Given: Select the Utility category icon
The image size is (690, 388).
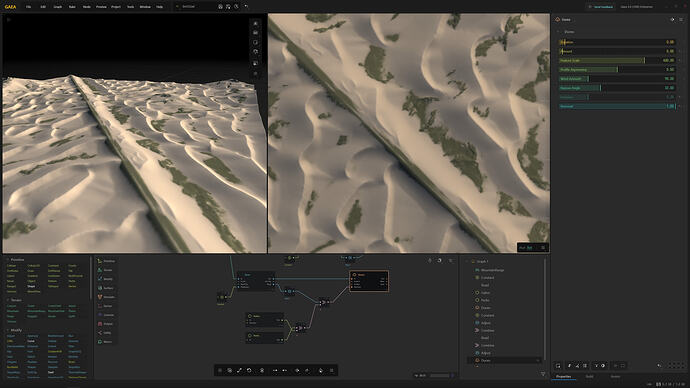Looking at the screenshot, I should [x=100, y=333].
